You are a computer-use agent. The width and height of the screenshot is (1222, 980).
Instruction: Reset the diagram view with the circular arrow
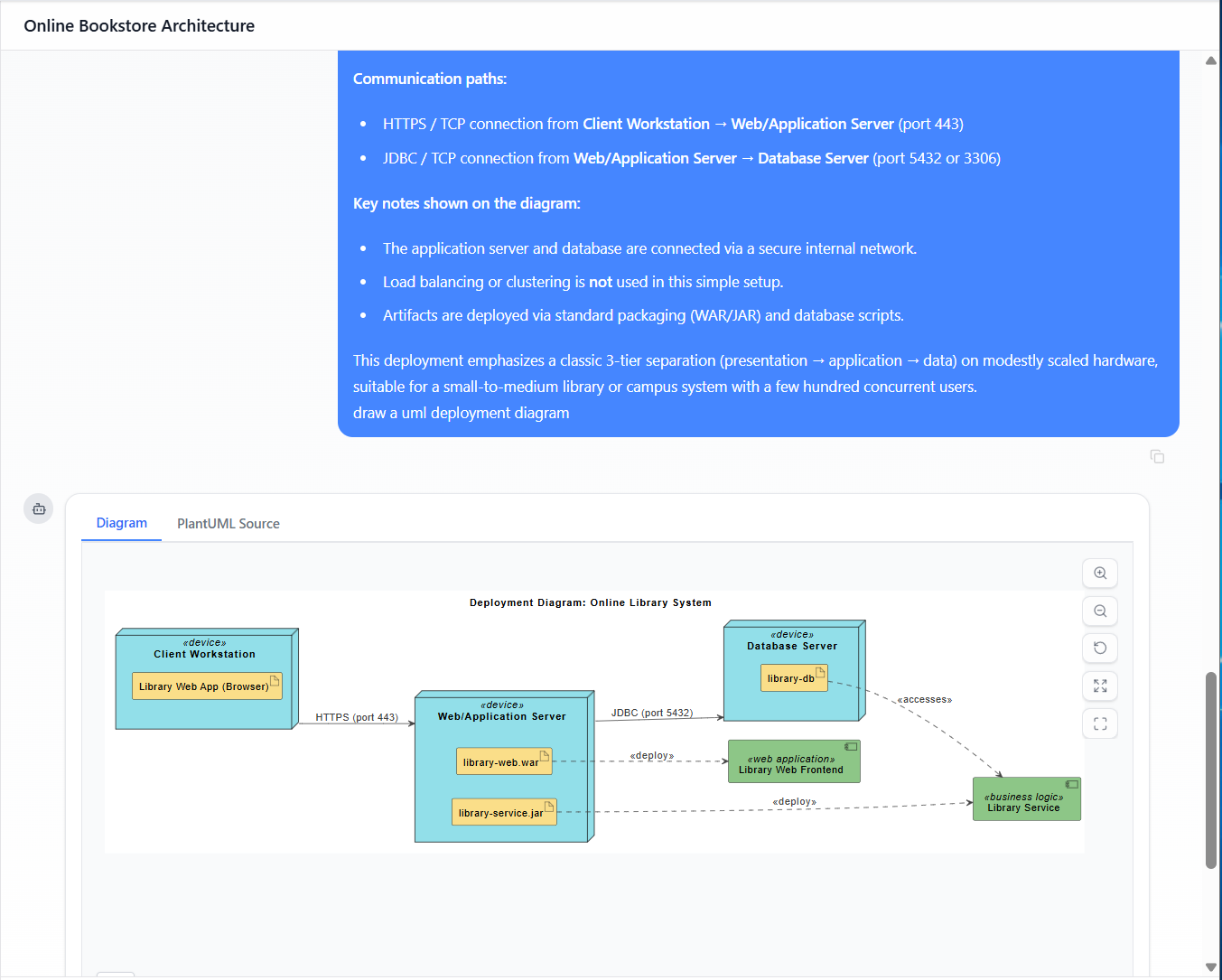pyautogui.click(x=1100, y=649)
